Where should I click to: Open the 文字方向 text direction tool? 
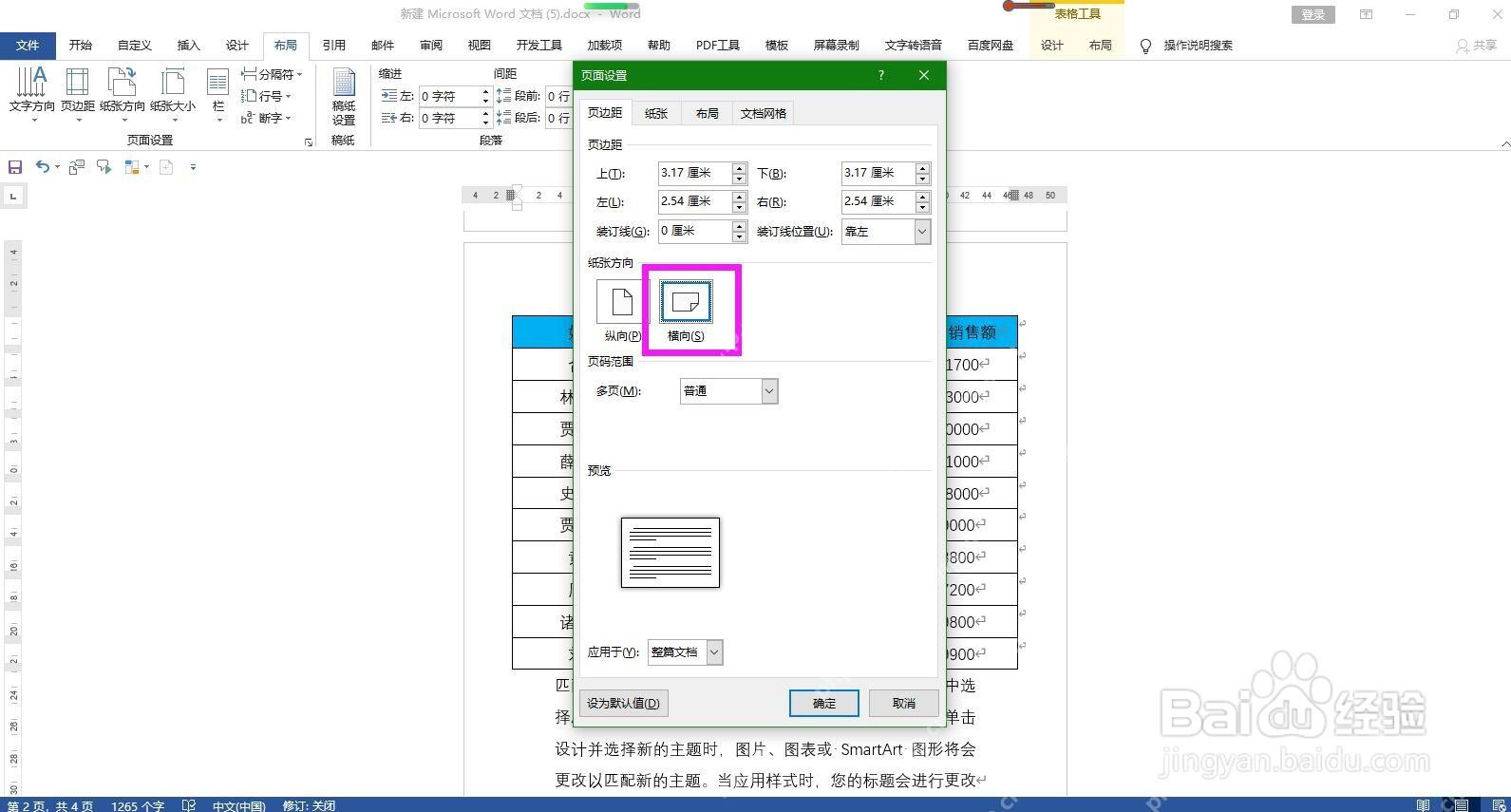pyautogui.click(x=31, y=93)
